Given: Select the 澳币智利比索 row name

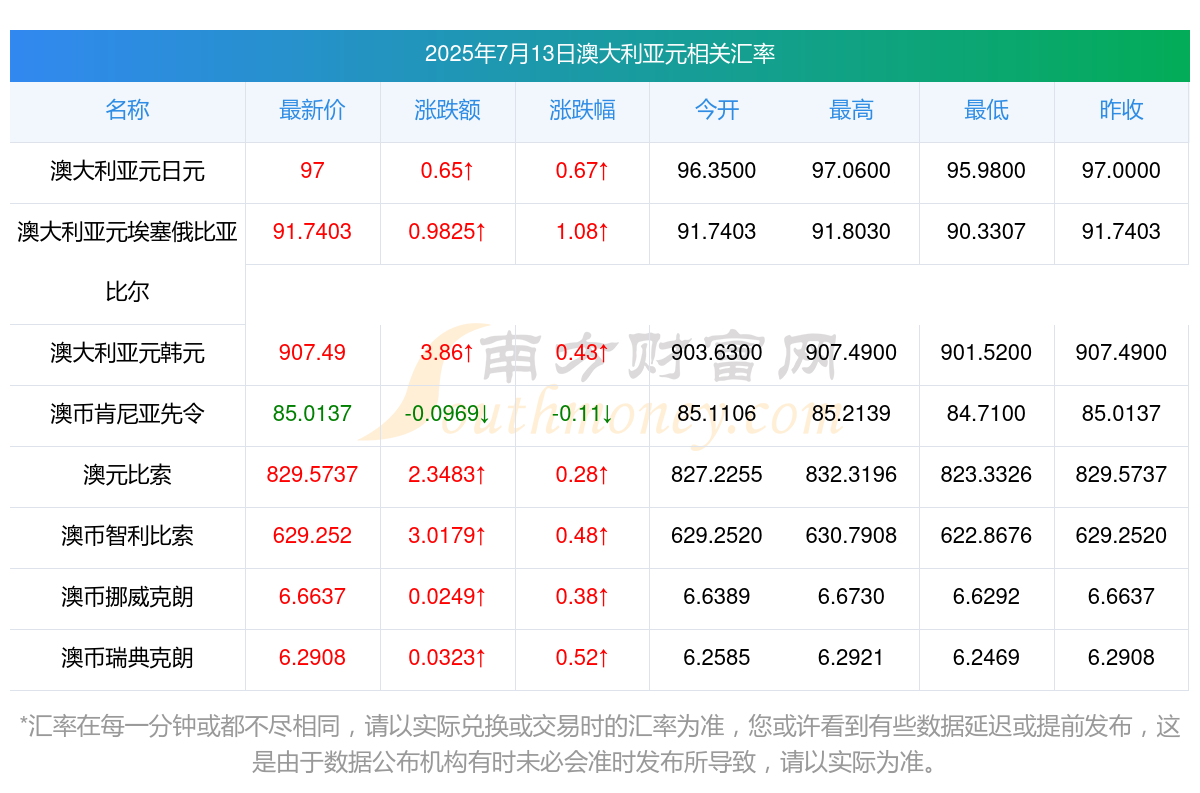Looking at the screenshot, I should (x=127, y=536).
